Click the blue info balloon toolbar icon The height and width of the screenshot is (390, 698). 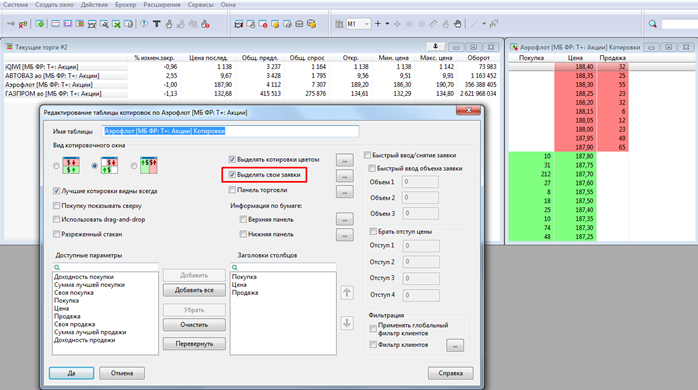click(x=144, y=24)
